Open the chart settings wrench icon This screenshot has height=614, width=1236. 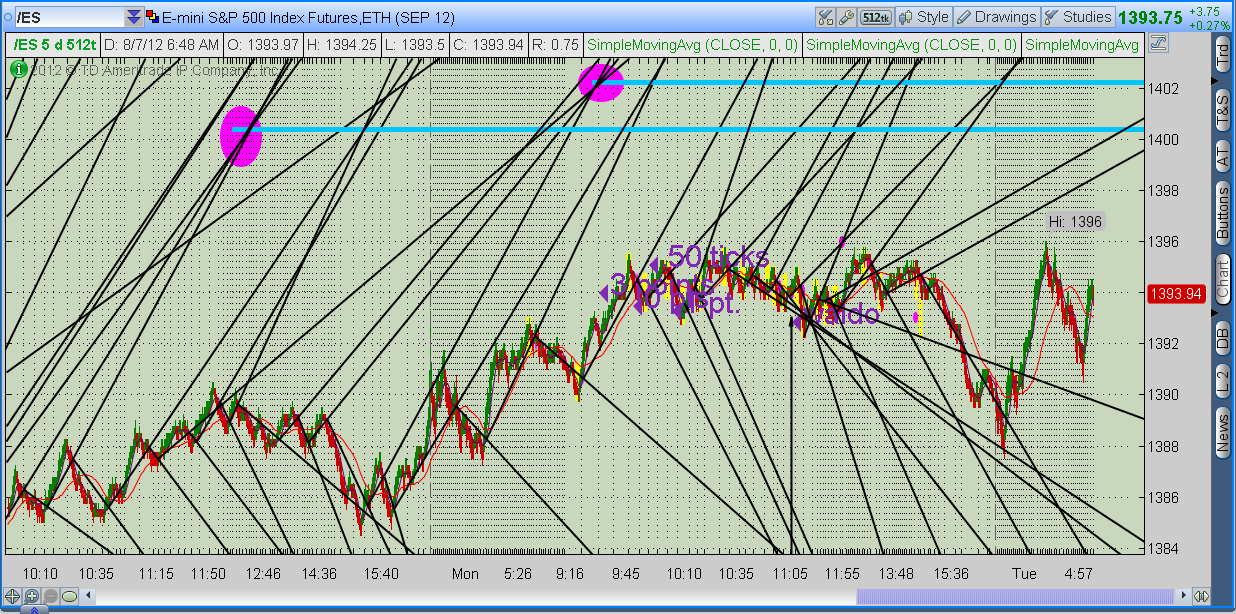pos(846,17)
